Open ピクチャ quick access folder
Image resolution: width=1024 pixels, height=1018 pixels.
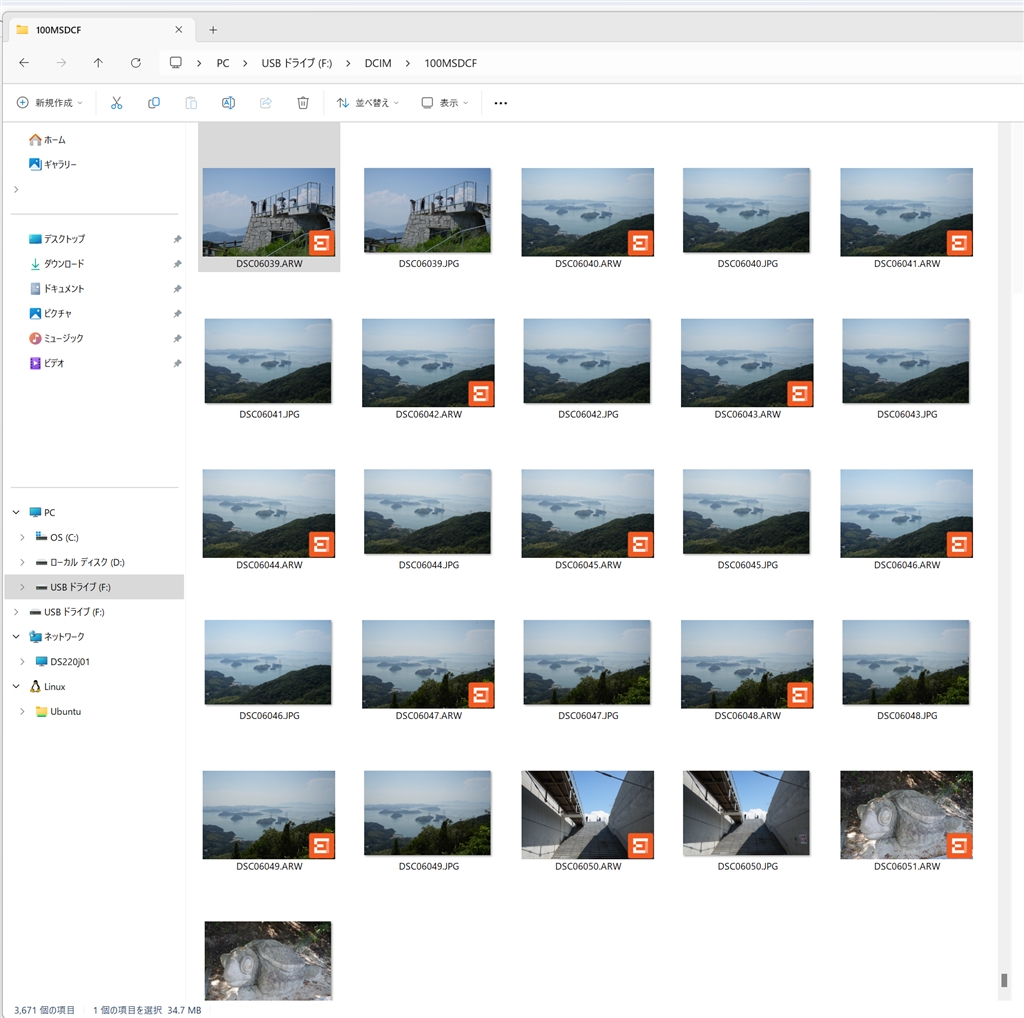[x=50, y=313]
